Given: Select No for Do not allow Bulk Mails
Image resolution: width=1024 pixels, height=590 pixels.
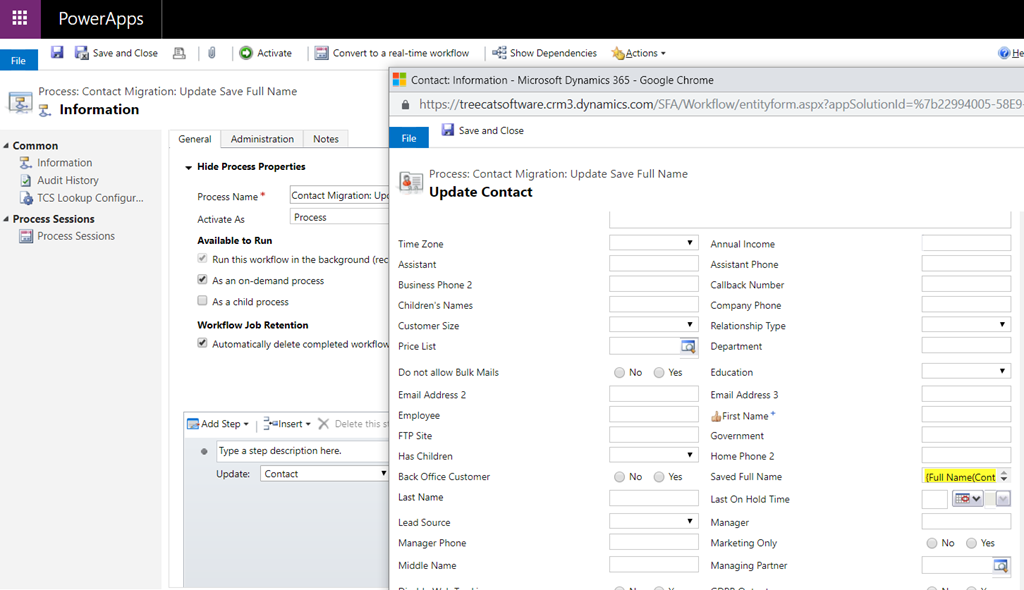Looking at the screenshot, I should [x=619, y=372].
